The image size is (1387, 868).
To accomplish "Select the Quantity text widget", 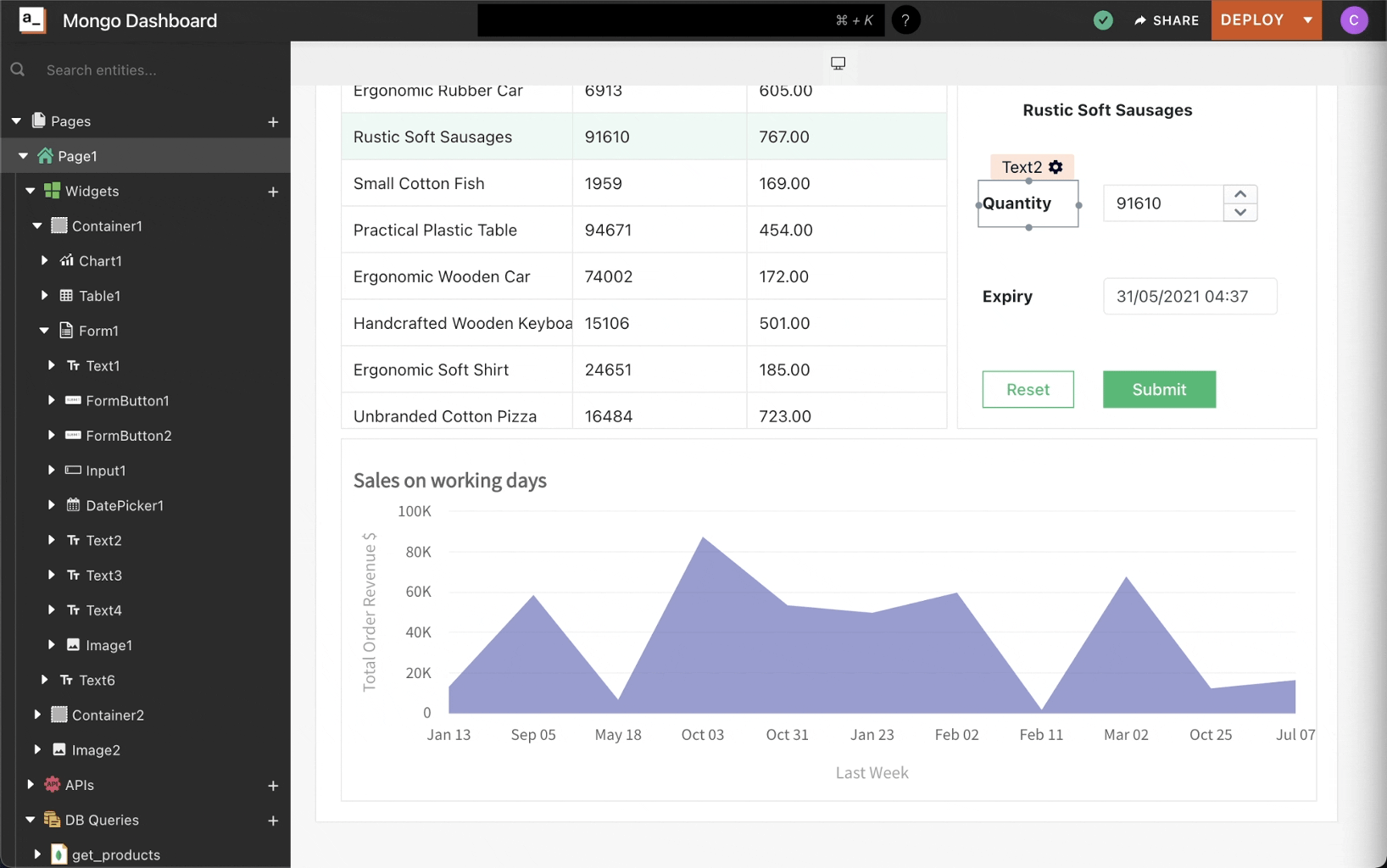I will pyautogui.click(x=1028, y=203).
